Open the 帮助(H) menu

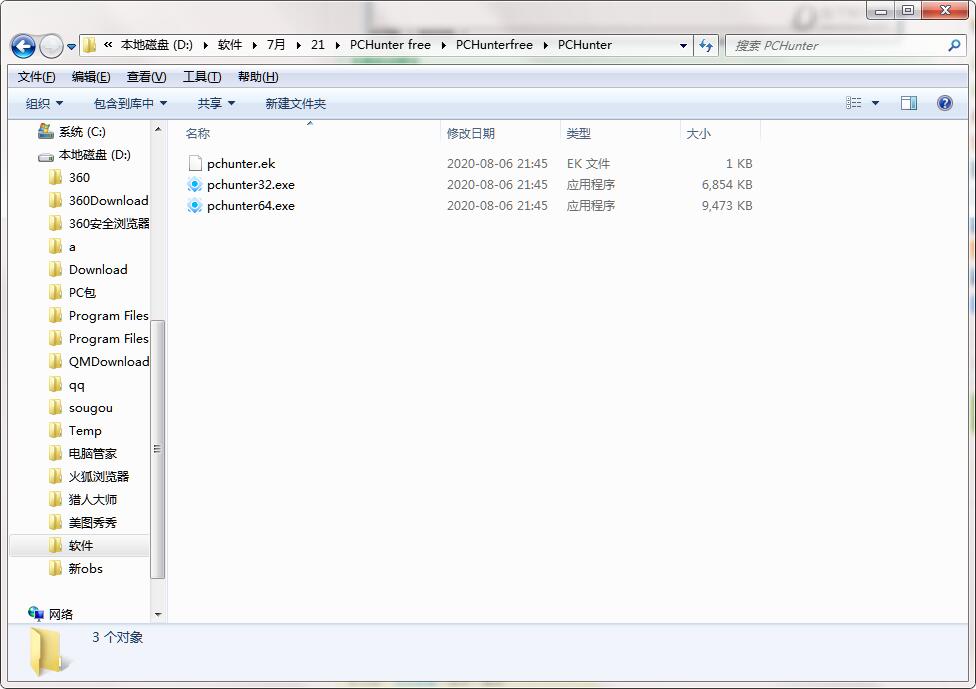coord(258,77)
